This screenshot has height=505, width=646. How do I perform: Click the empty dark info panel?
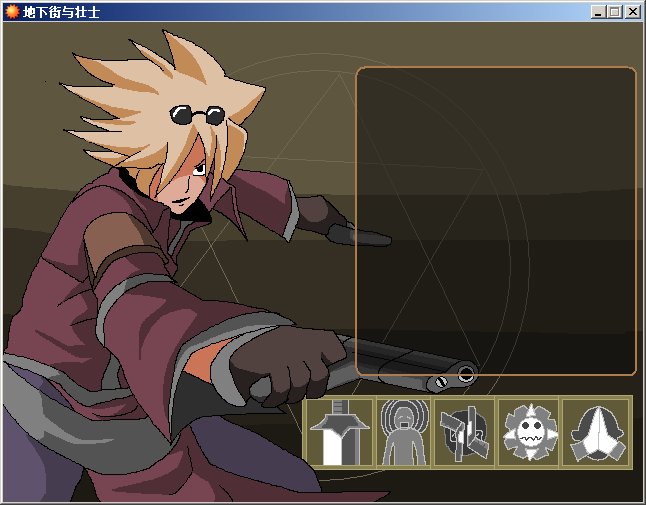(x=496, y=221)
